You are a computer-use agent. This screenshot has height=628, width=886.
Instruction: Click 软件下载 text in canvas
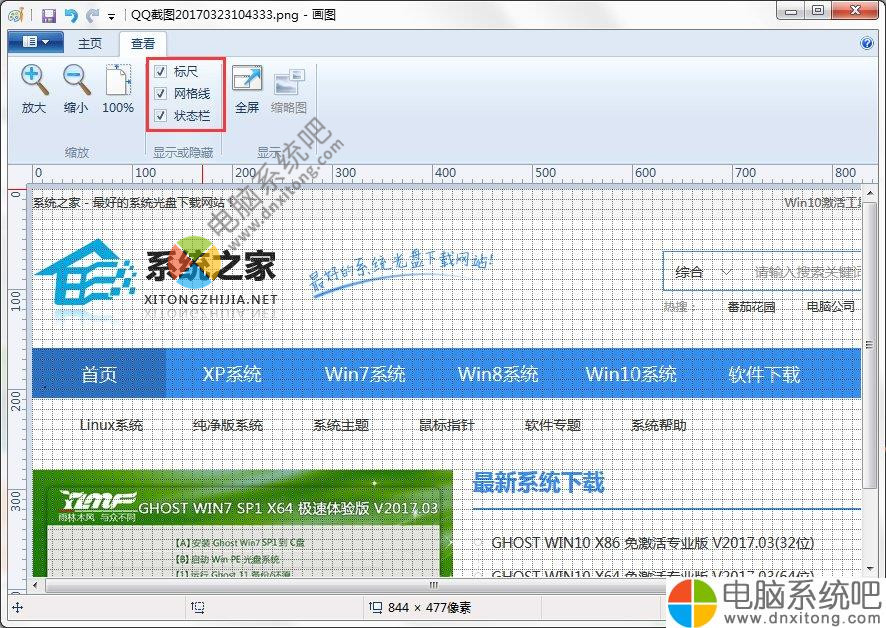[x=764, y=374]
